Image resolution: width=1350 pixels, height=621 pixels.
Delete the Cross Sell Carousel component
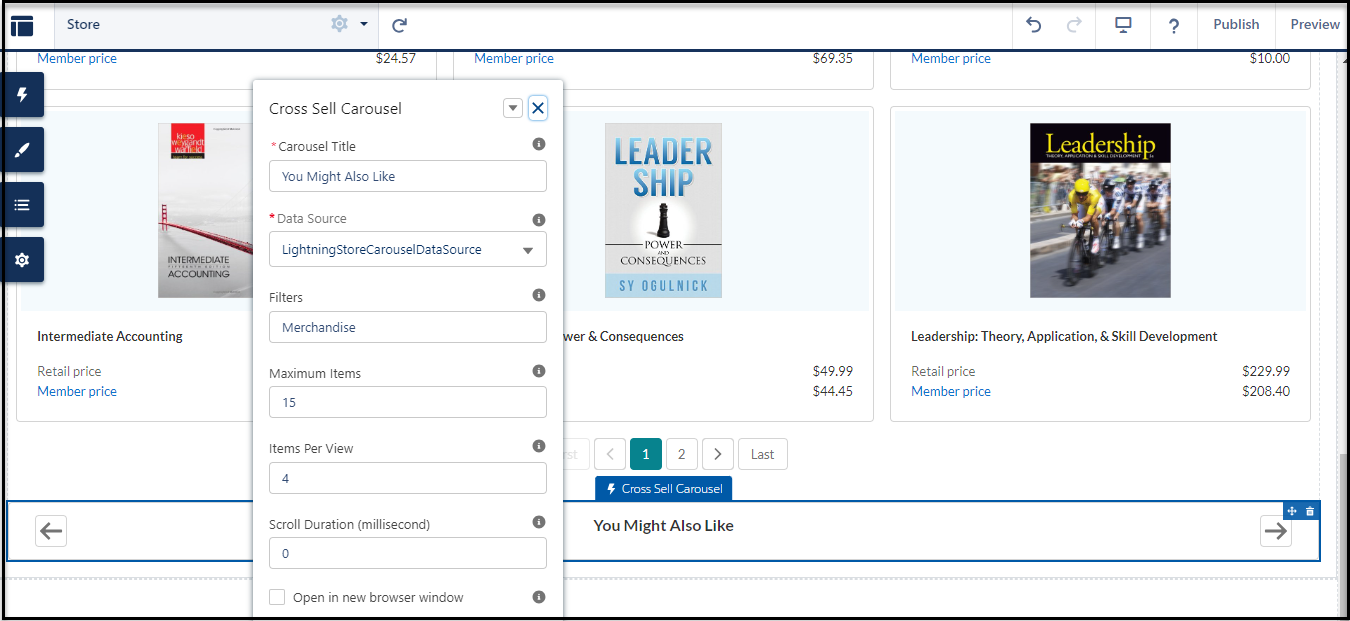[x=1310, y=511]
